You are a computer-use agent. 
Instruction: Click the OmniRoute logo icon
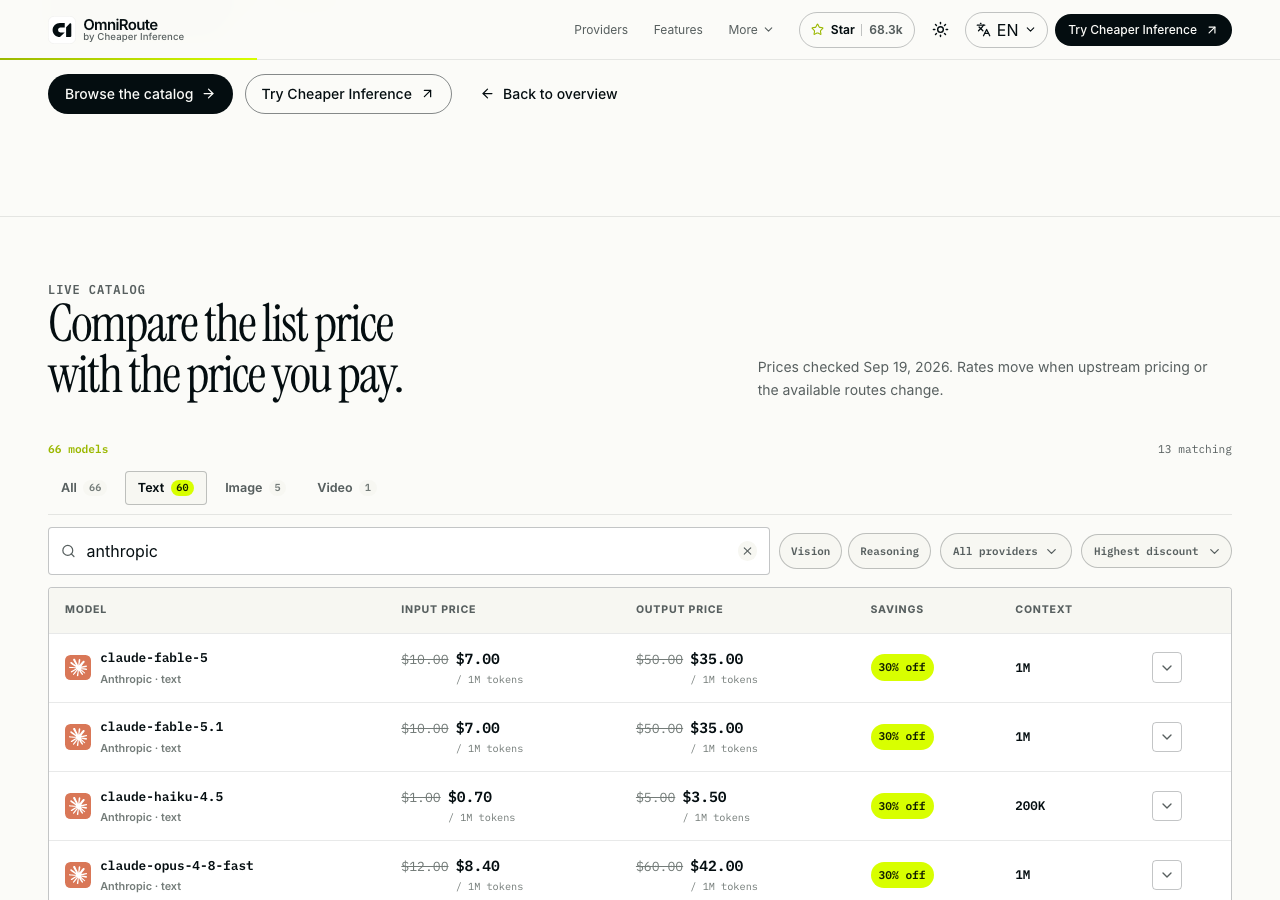tap(62, 30)
